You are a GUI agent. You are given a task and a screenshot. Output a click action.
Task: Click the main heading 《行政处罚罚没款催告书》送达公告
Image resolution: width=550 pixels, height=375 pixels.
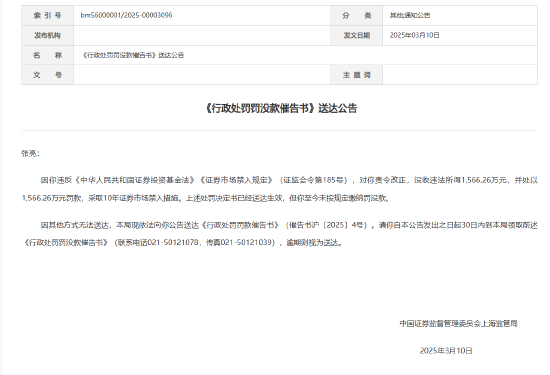[280, 108]
